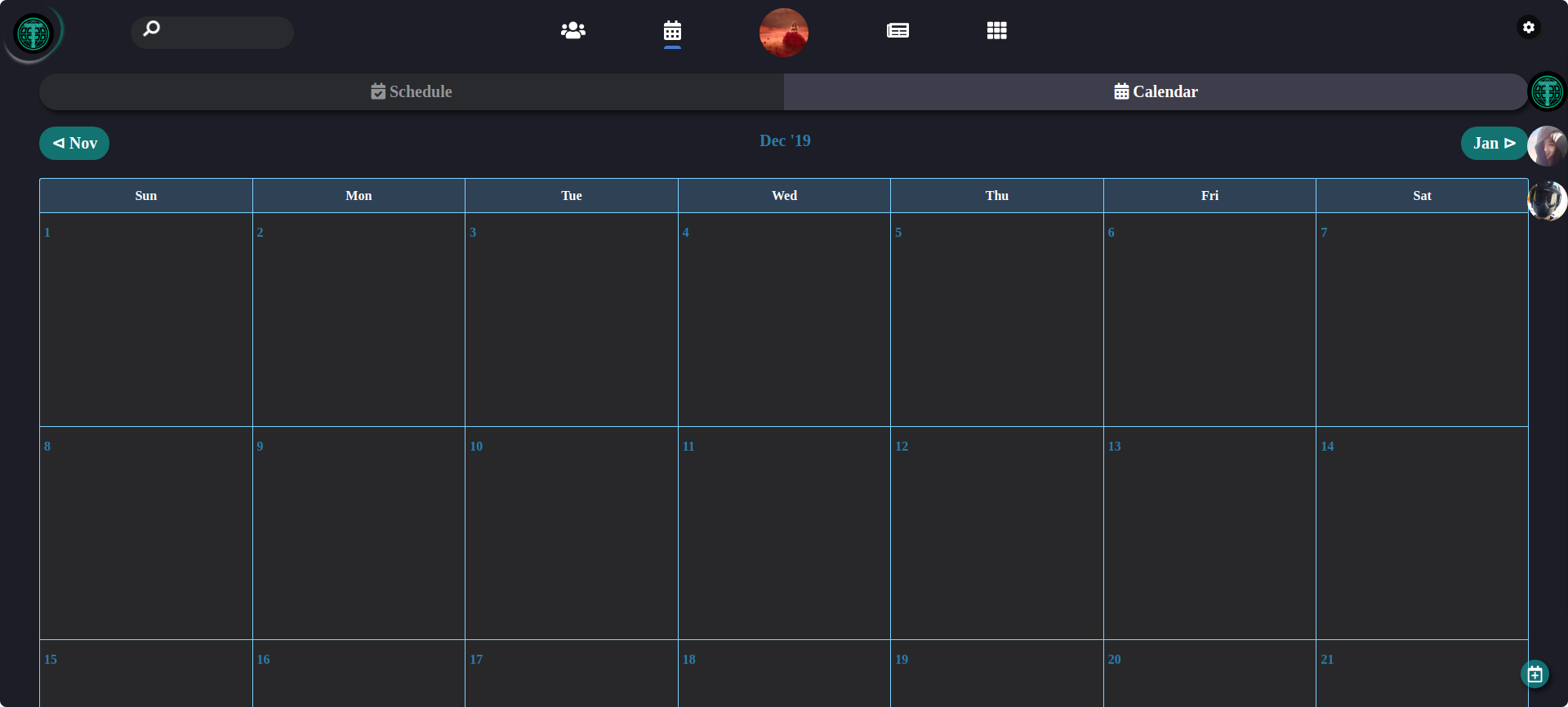Image resolution: width=1568 pixels, height=707 pixels.
Task: Select day 15 in the calendar
Action: pos(146,674)
